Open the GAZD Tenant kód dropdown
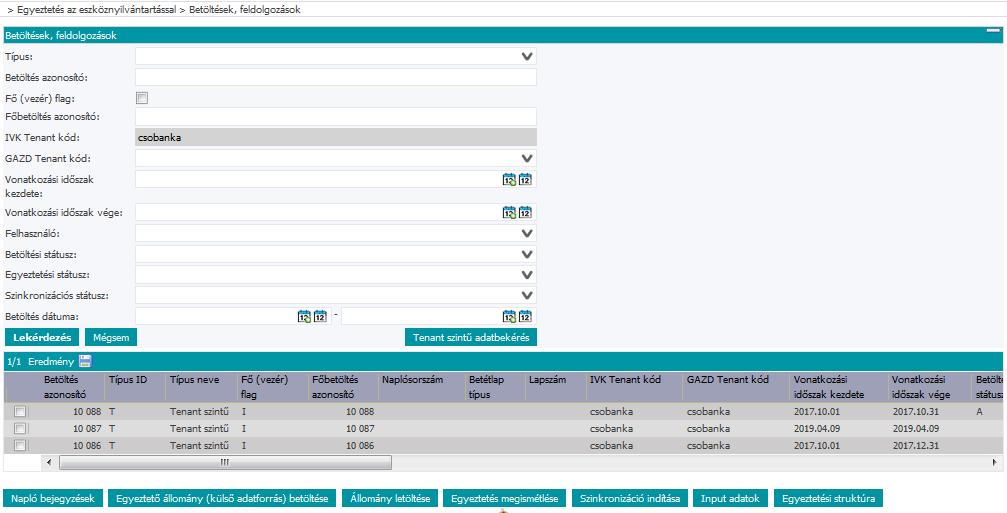 tap(527, 158)
